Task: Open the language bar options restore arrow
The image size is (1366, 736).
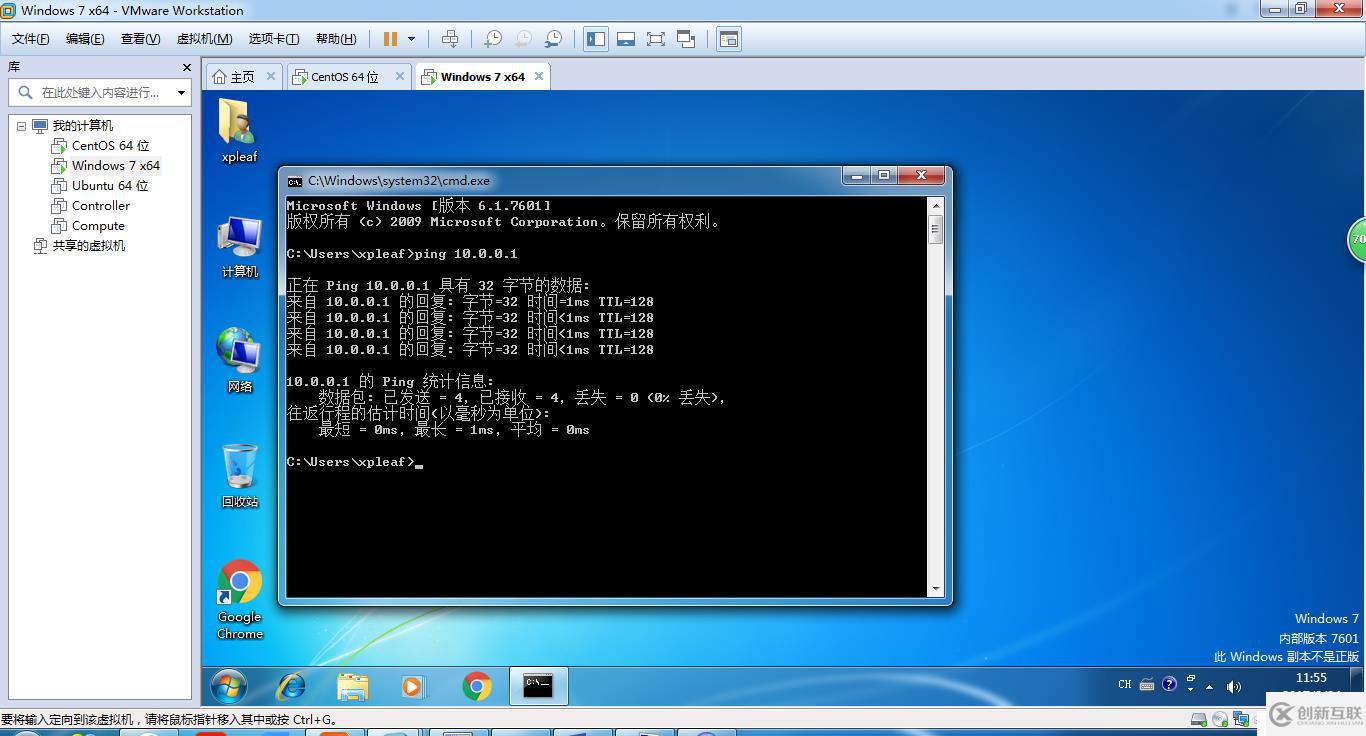Action: (1190, 679)
